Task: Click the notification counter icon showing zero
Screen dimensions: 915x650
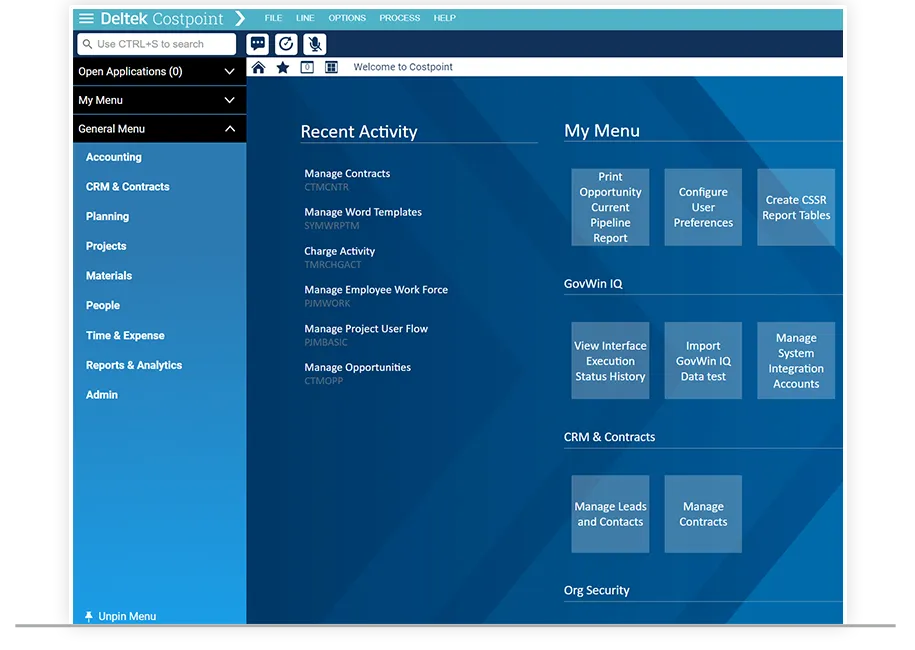Action: [x=307, y=67]
